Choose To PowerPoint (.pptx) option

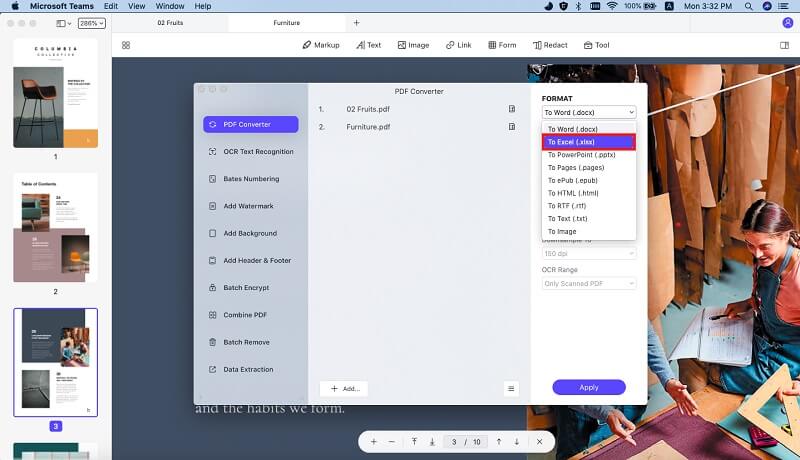coord(589,155)
